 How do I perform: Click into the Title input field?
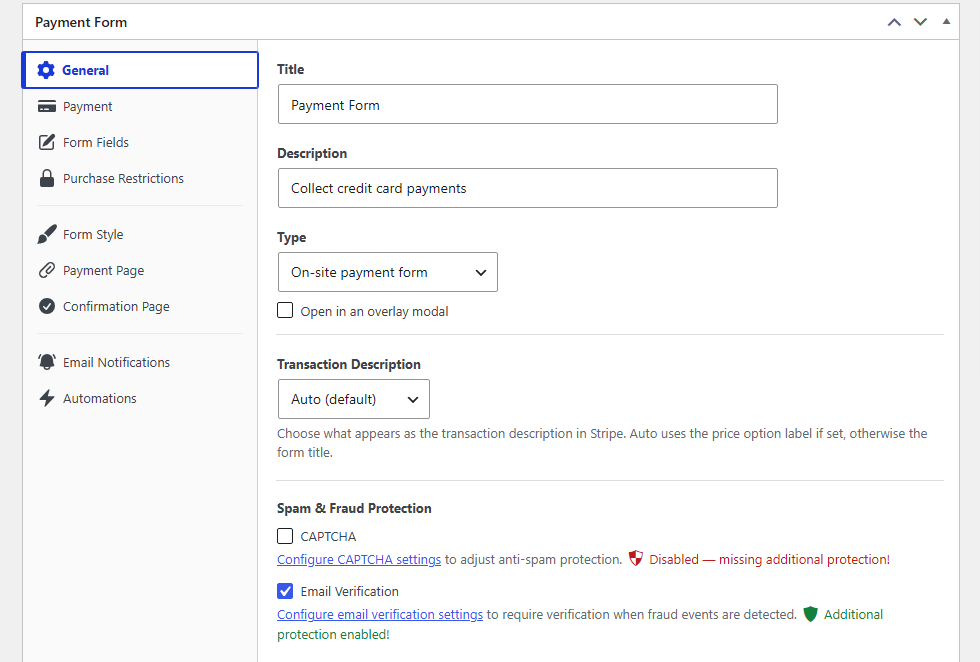(x=528, y=104)
